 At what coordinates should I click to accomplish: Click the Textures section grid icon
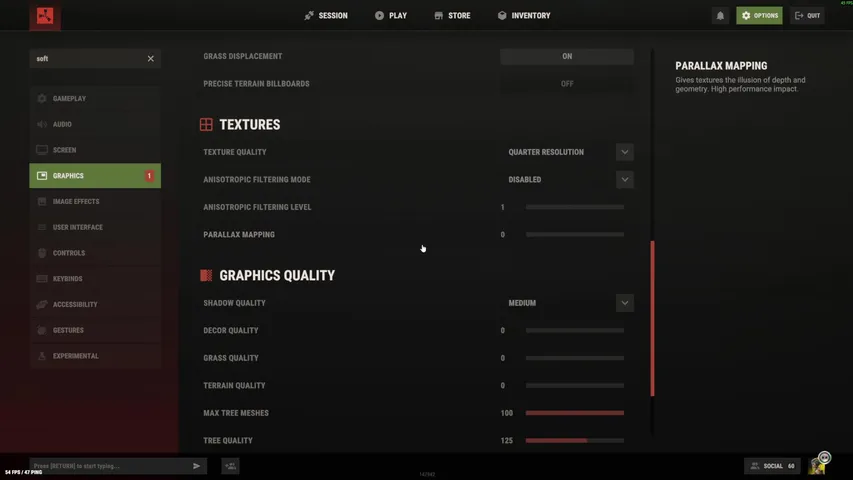(x=206, y=125)
